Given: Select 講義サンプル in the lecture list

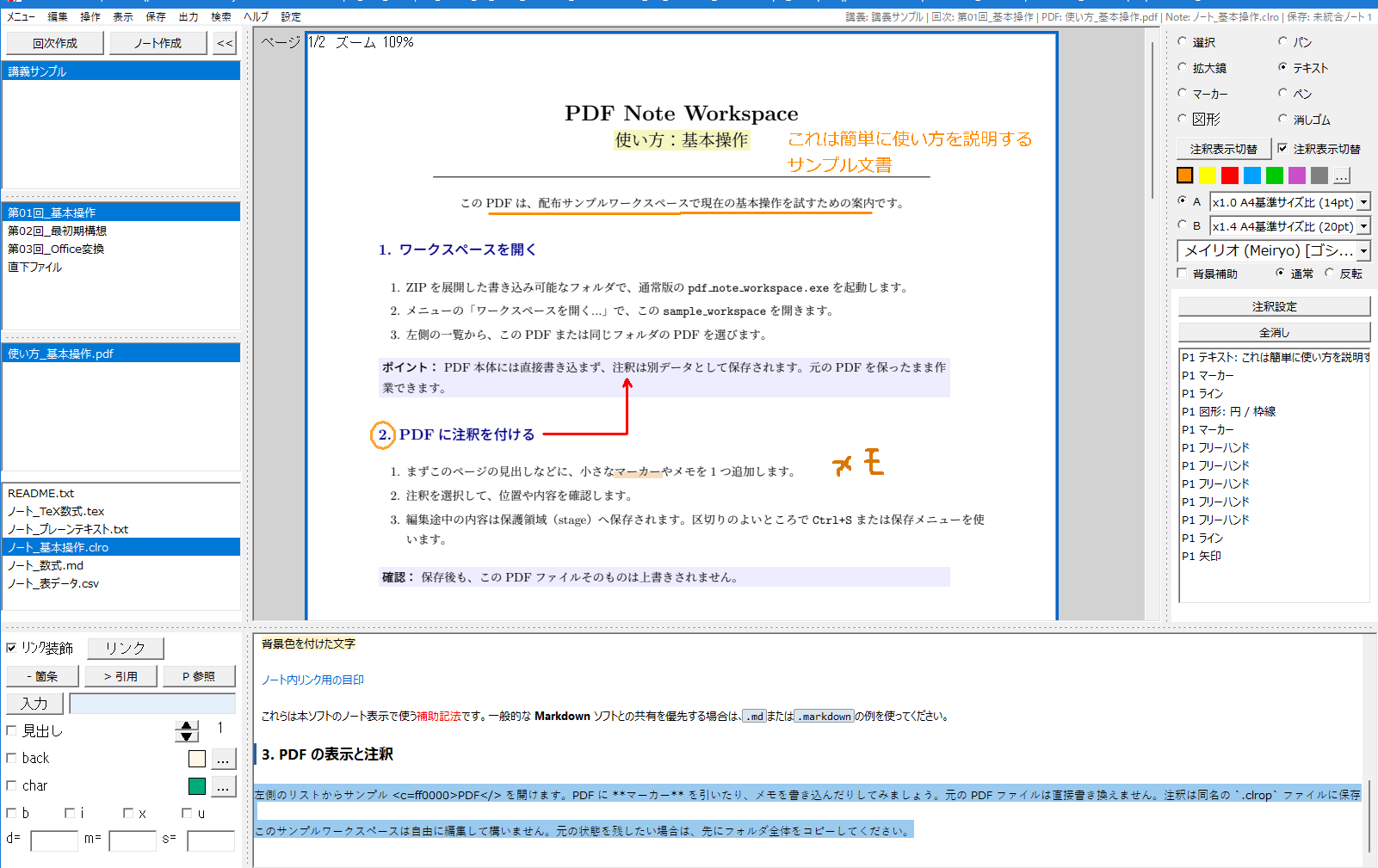Looking at the screenshot, I should coord(121,71).
